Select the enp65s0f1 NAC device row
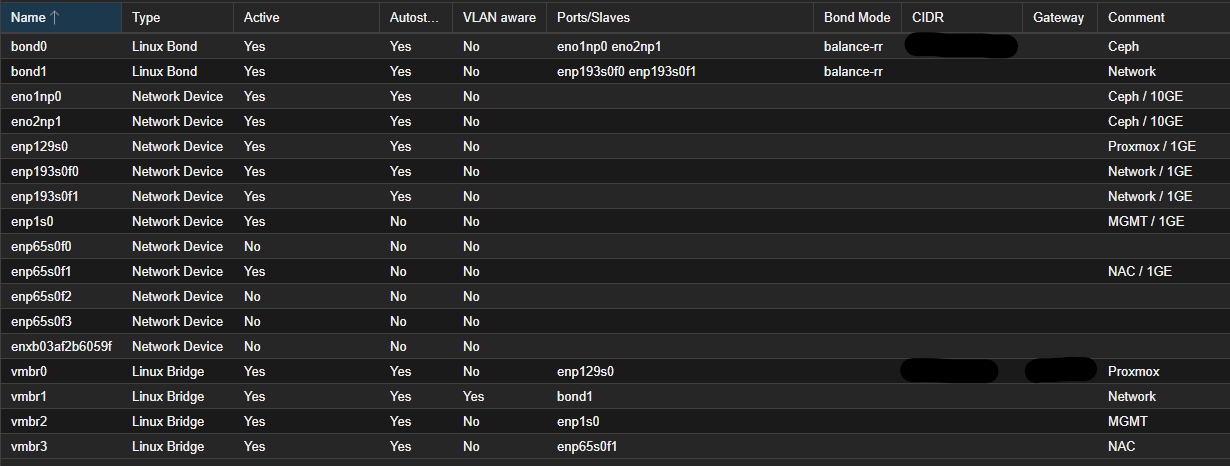The image size is (1230, 466). pos(42,272)
